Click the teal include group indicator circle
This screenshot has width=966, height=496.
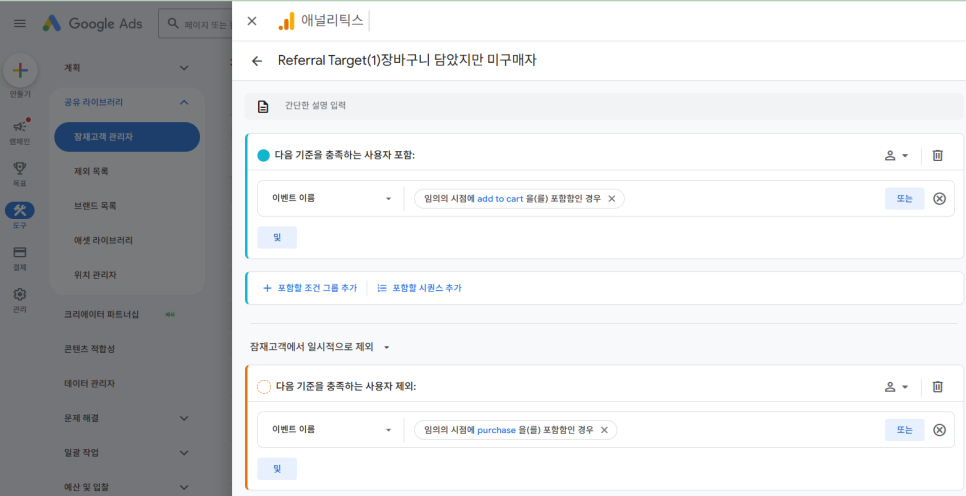263,155
